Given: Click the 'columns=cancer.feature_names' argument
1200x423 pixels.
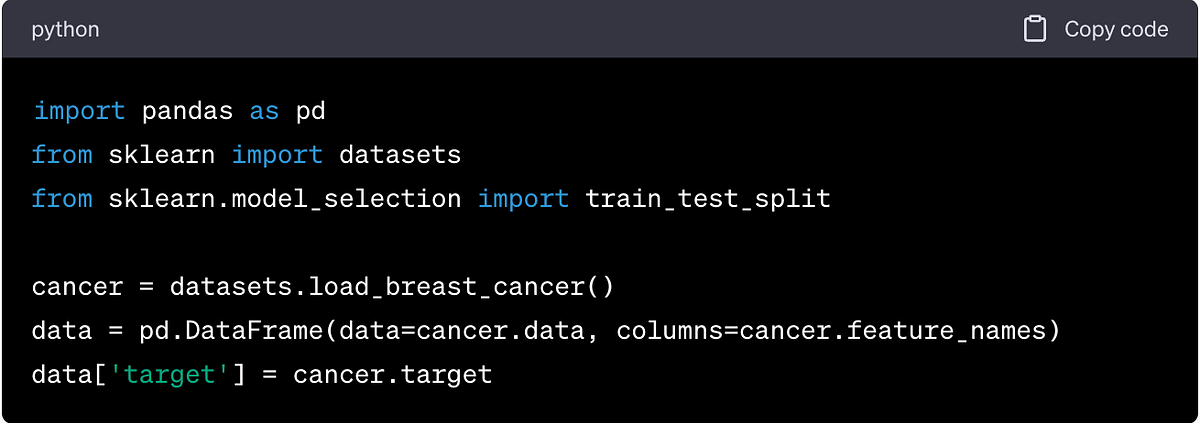Looking at the screenshot, I should pyautogui.click(x=831, y=331).
